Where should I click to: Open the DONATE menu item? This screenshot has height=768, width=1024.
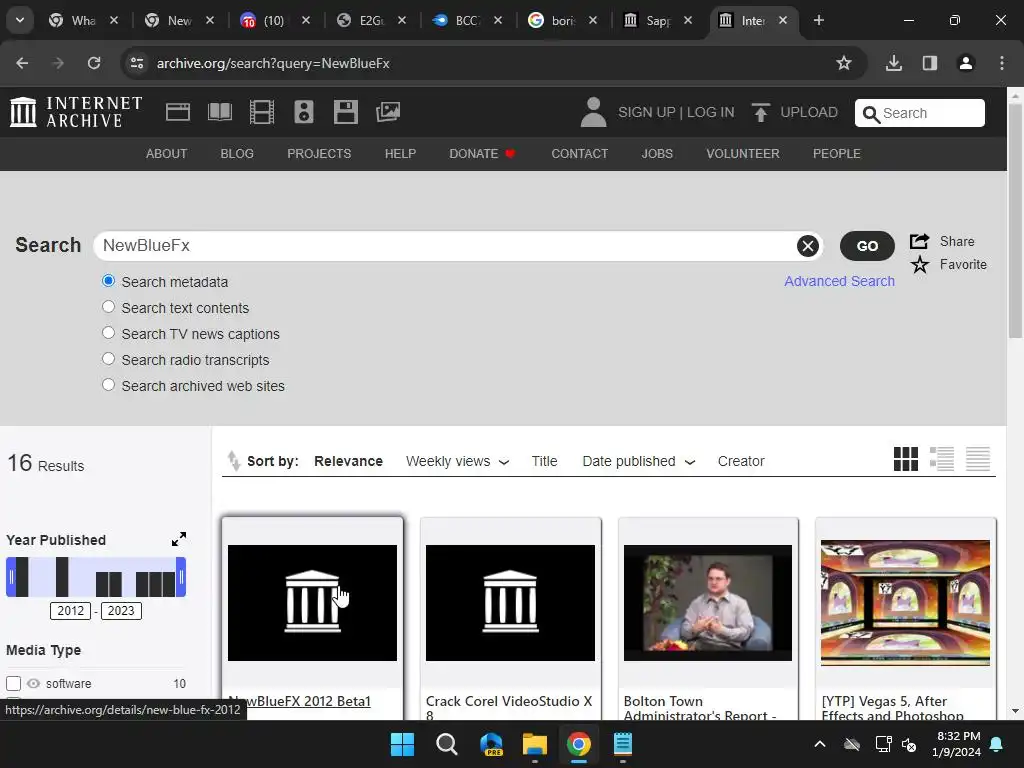482,153
